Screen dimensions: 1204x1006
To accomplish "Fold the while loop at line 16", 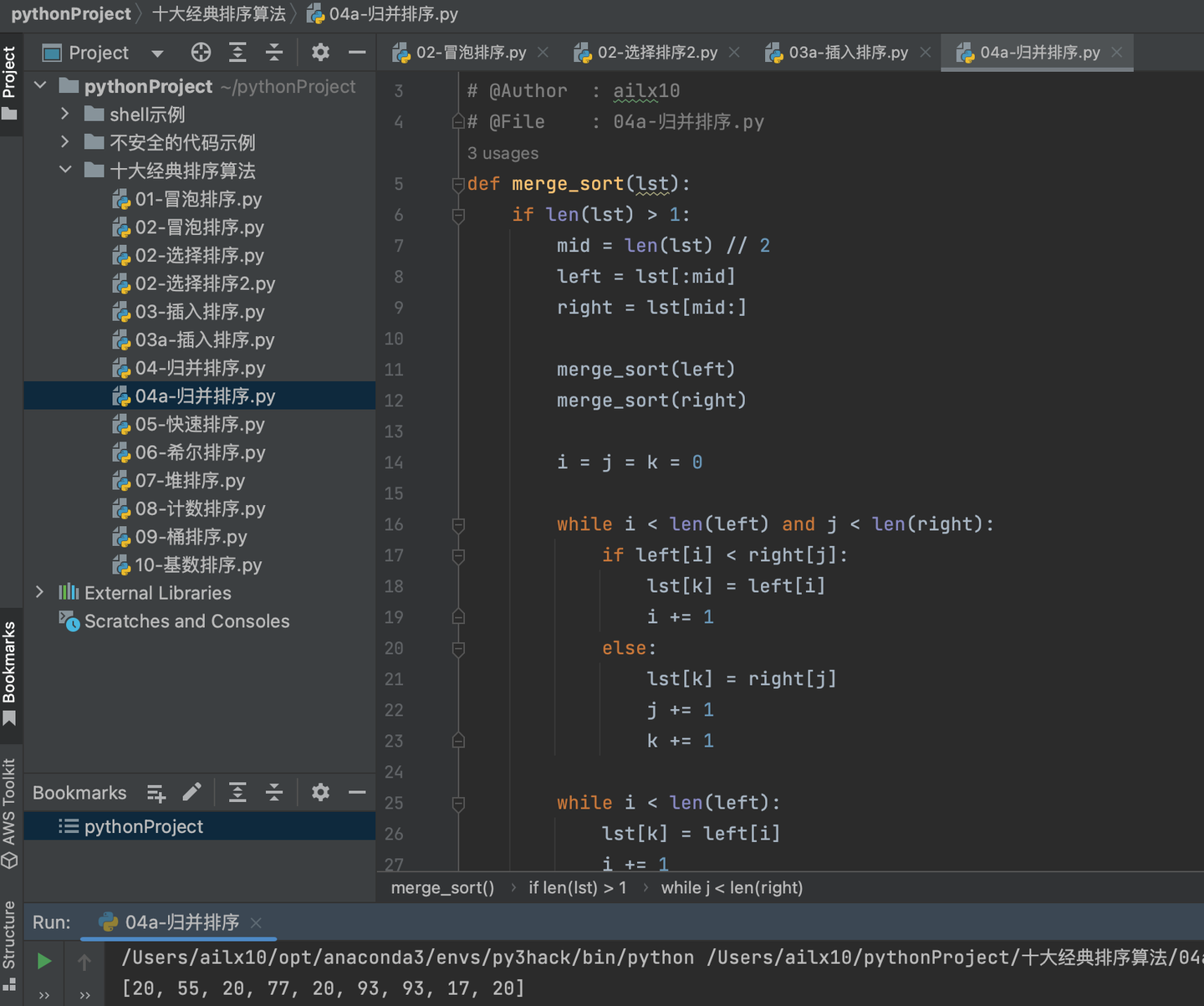I will (x=458, y=524).
